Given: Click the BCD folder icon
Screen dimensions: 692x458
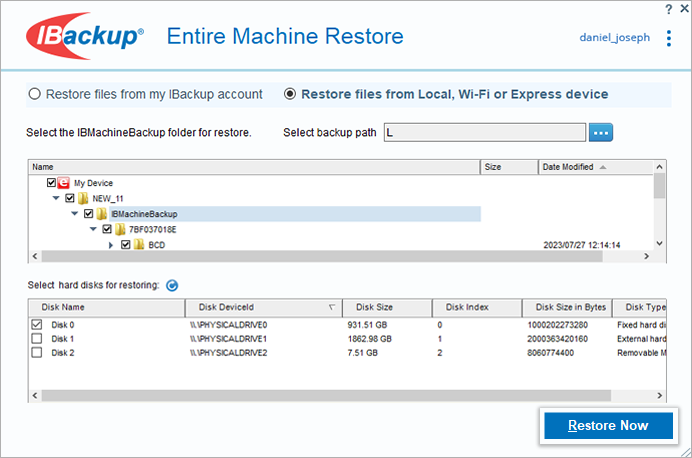Looking at the screenshot, I should [139, 244].
